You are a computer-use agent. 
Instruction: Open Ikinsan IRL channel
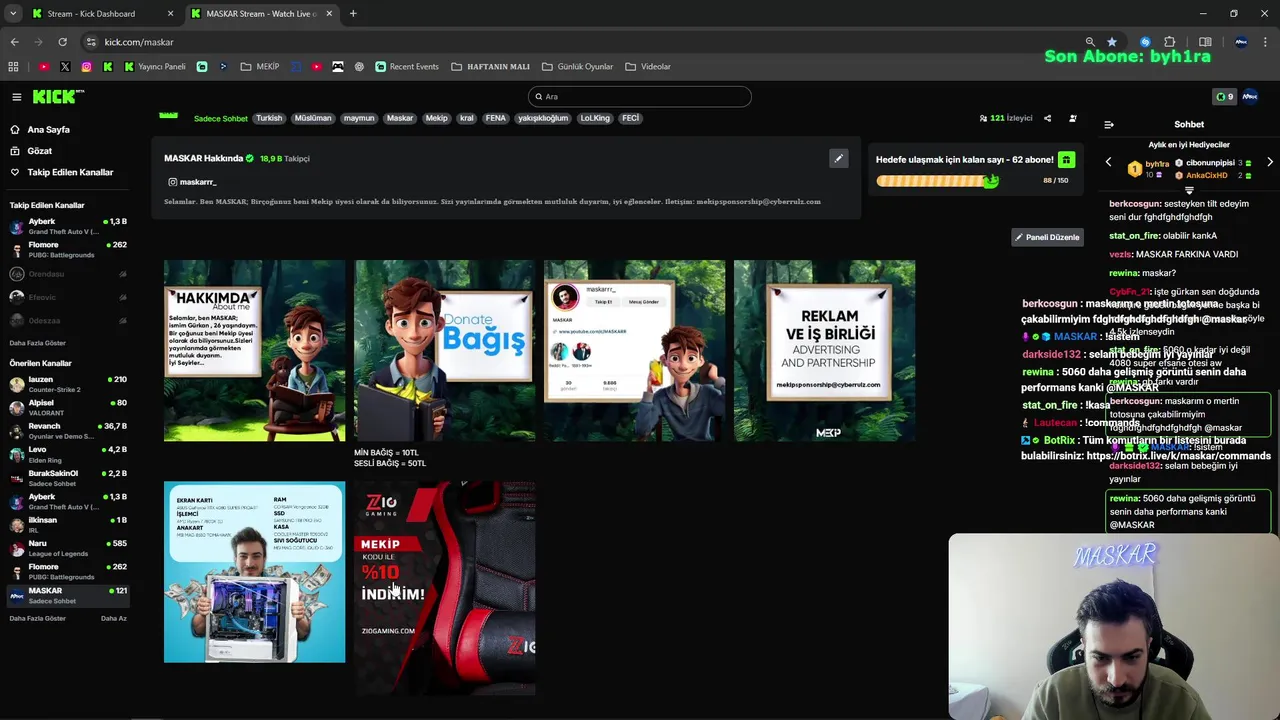[x=66, y=524]
